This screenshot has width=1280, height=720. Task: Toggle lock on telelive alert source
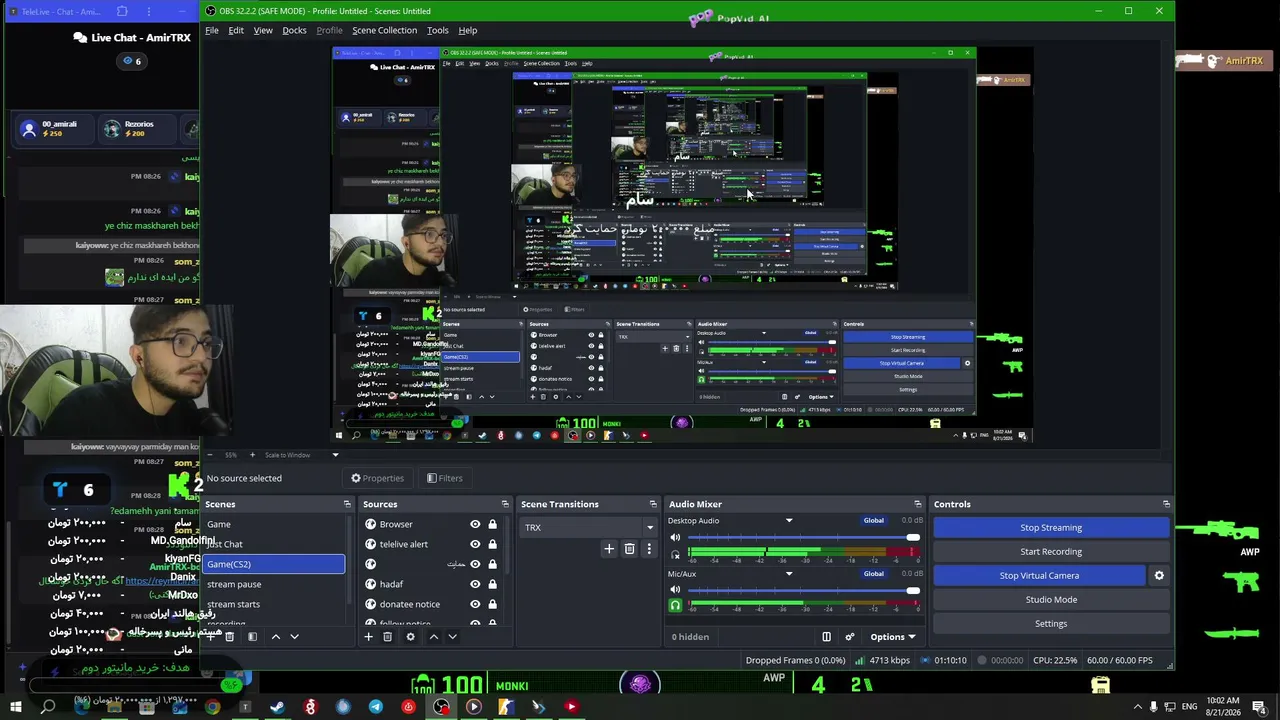pyautogui.click(x=492, y=544)
